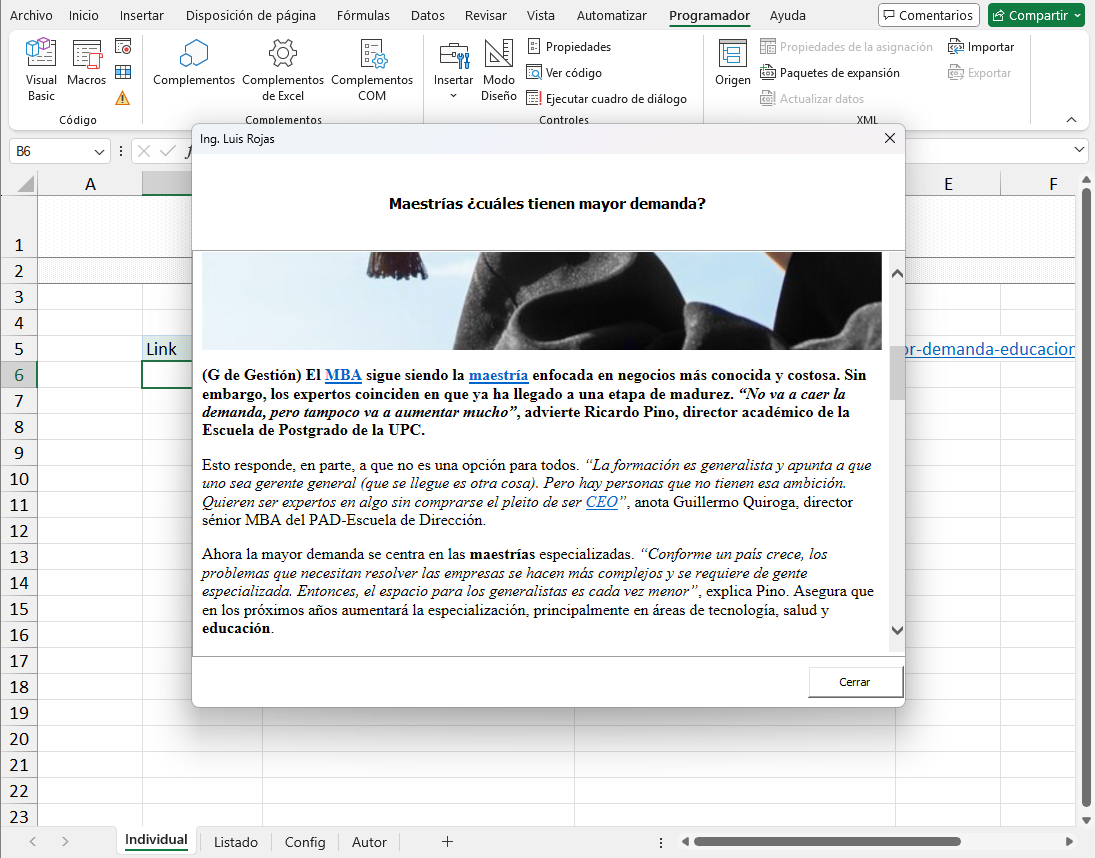Switch to the Automatizar tab

pos(612,15)
